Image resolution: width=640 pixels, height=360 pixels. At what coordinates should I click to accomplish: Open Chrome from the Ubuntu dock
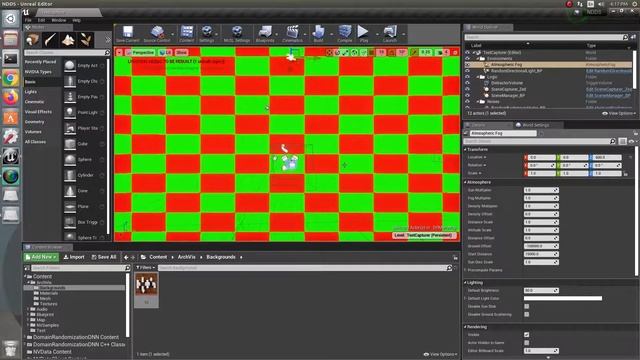(x=11, y=78)
